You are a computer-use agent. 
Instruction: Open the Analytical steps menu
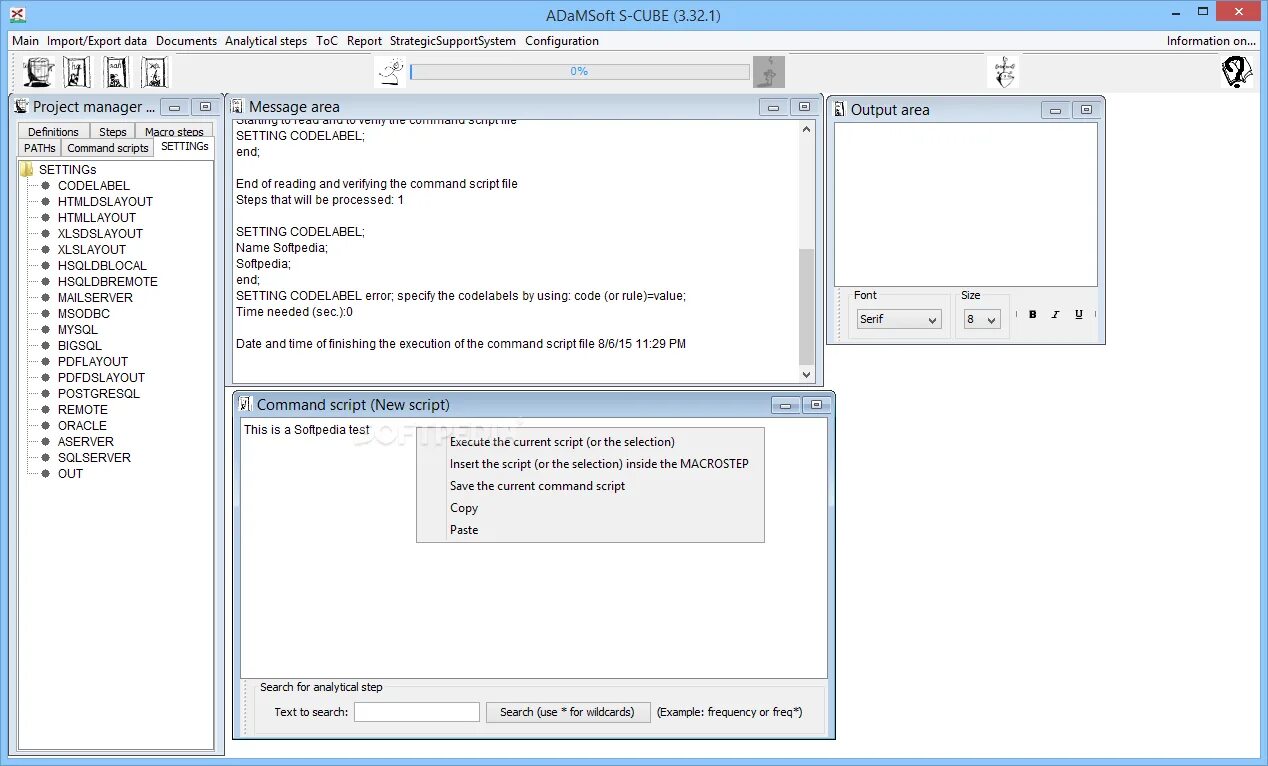tap(266, 41)
